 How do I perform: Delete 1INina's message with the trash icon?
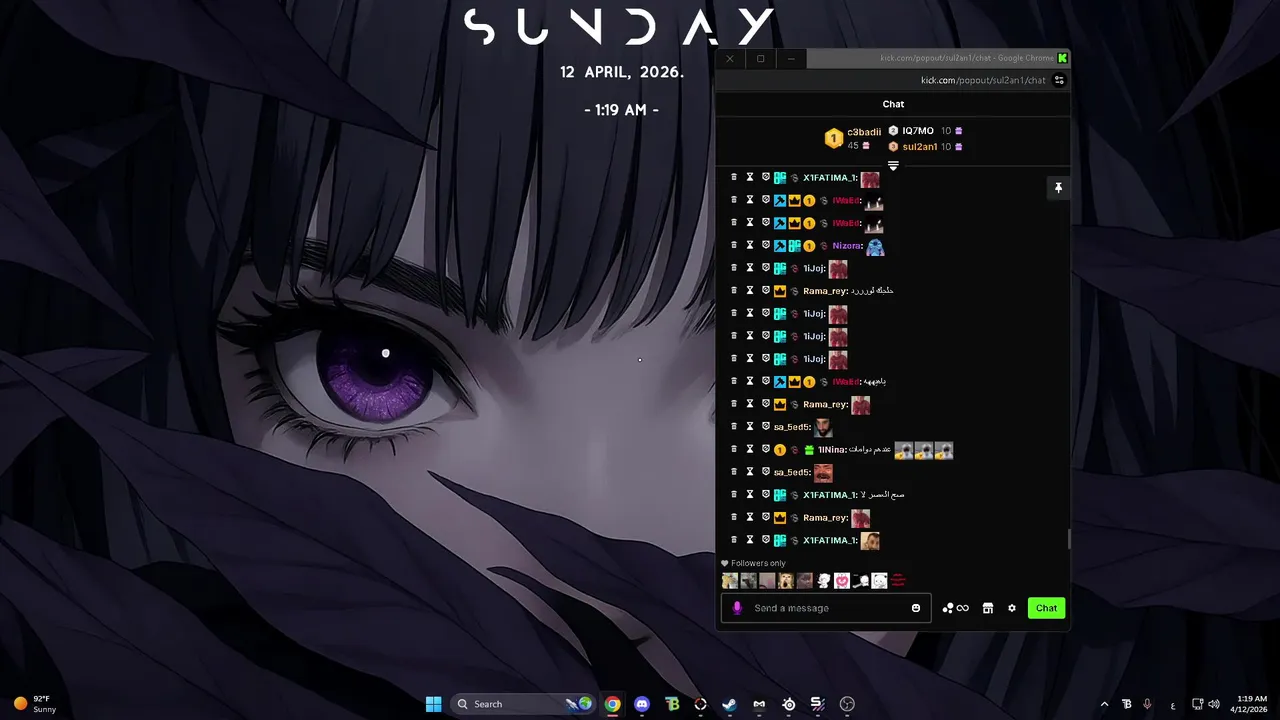pyautogui.click(x=734, y=449)
